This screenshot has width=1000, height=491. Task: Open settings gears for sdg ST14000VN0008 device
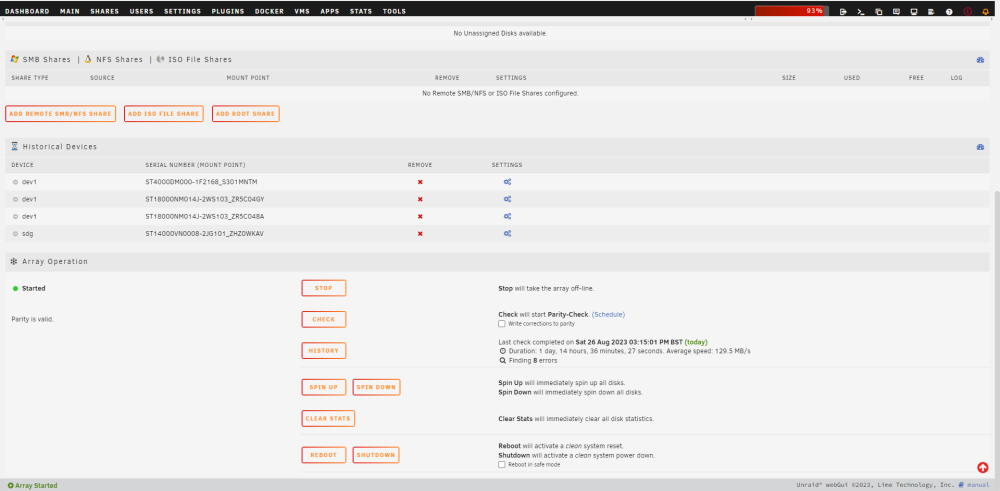coord(507,233)
